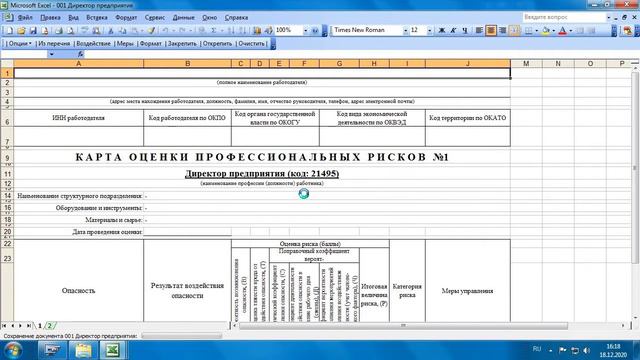Open the Windows Start button
Viewport: 640px width, 360px height.
coord(13,350)
